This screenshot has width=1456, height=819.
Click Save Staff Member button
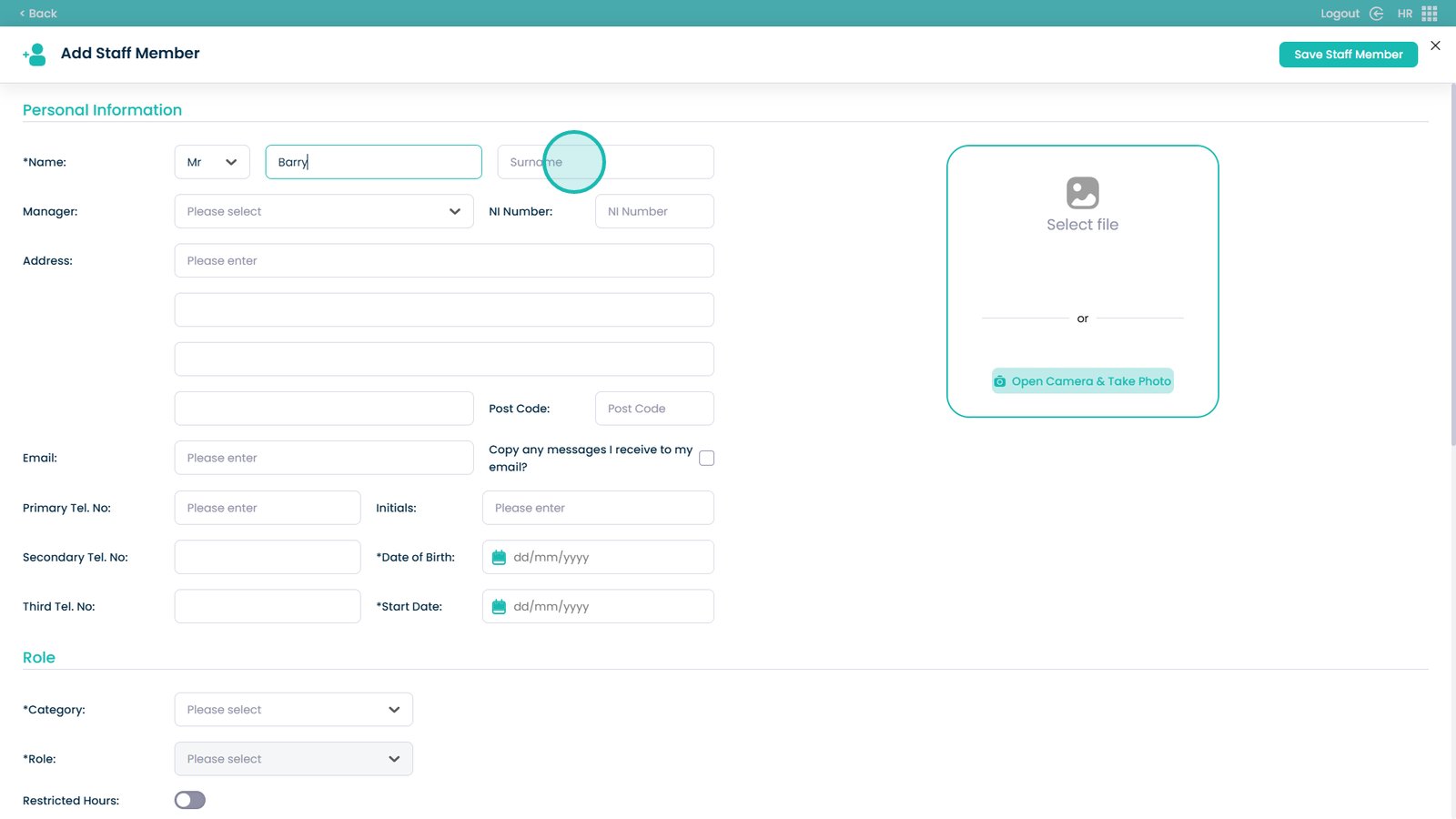pos(1348,55)
